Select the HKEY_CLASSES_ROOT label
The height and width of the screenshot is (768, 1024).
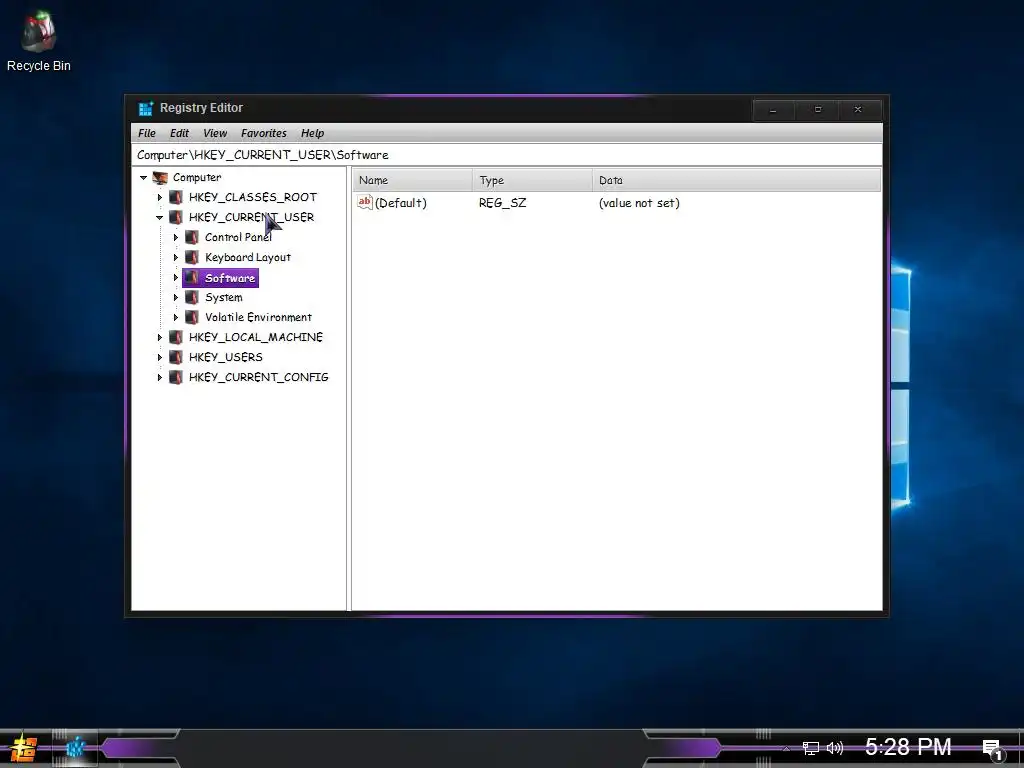[x=253, y=197]
